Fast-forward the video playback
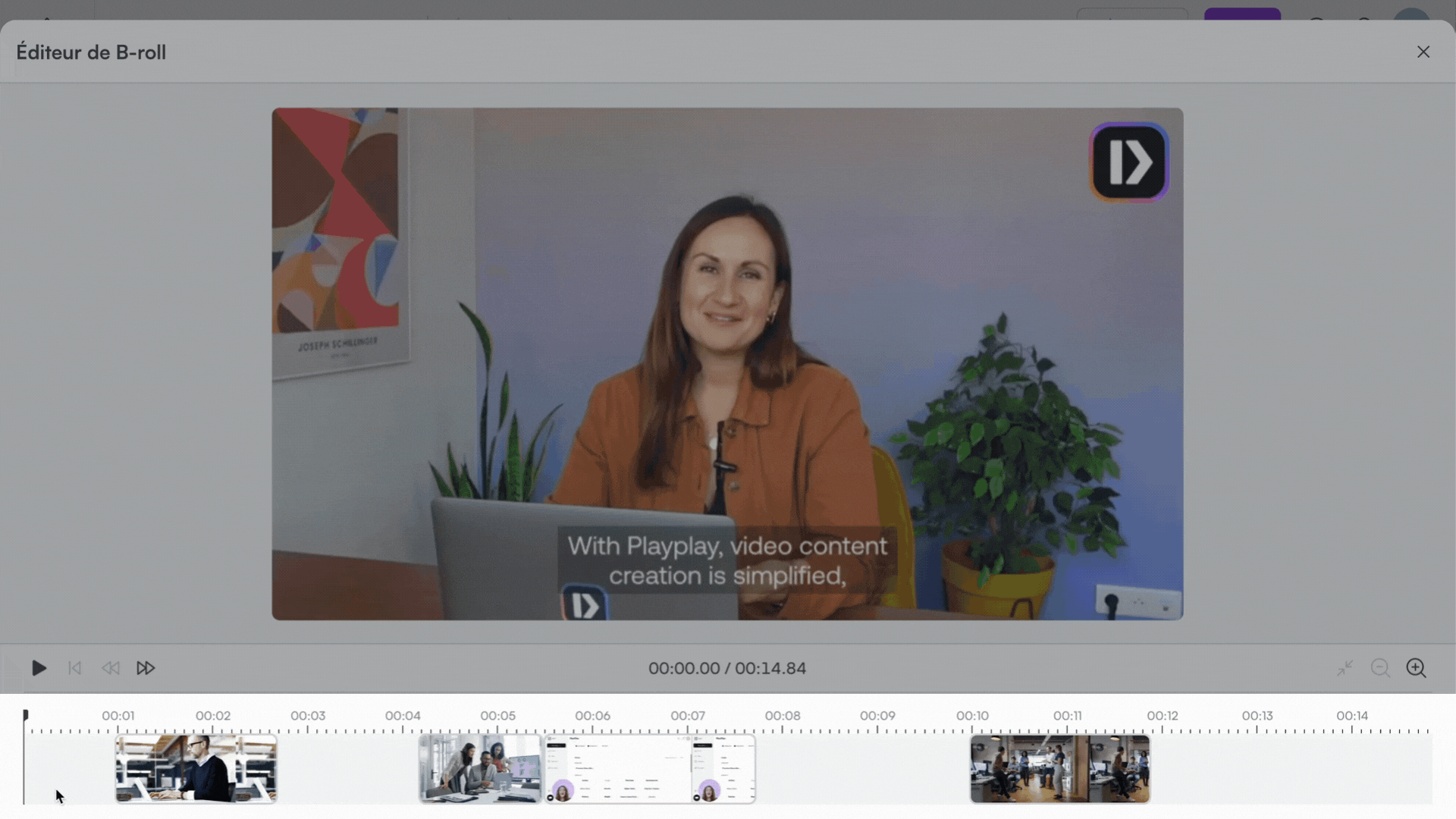This screenshot has height=819, width=1456. 146,668
